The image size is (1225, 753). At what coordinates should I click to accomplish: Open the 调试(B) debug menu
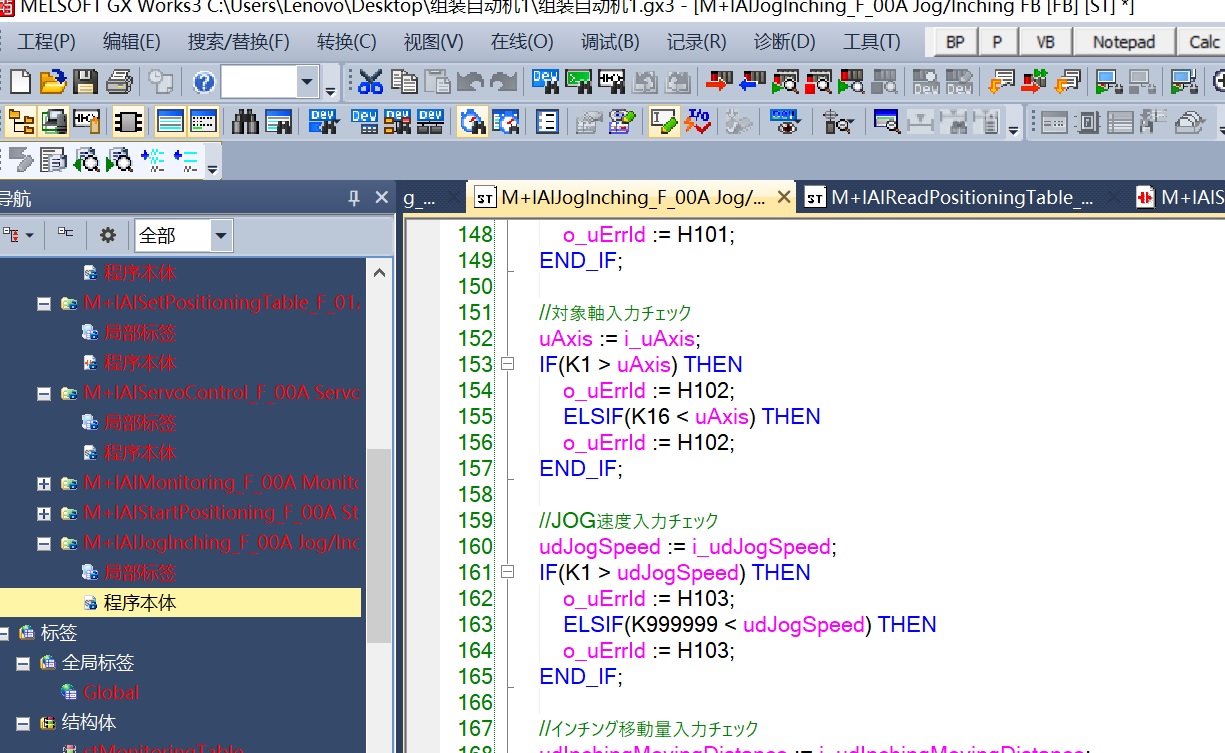[609, 42]
